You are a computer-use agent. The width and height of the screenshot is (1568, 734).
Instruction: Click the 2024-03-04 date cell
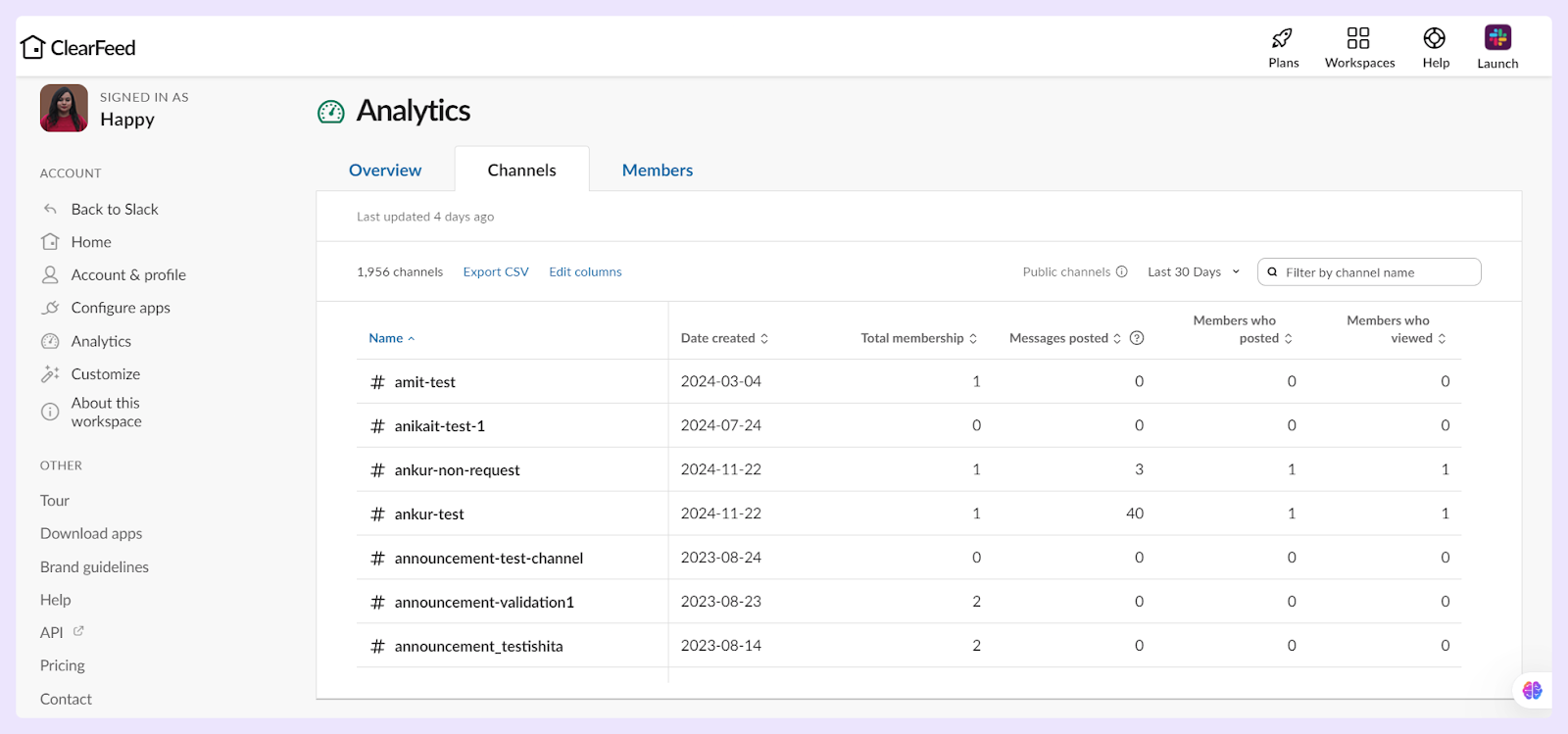721,381
